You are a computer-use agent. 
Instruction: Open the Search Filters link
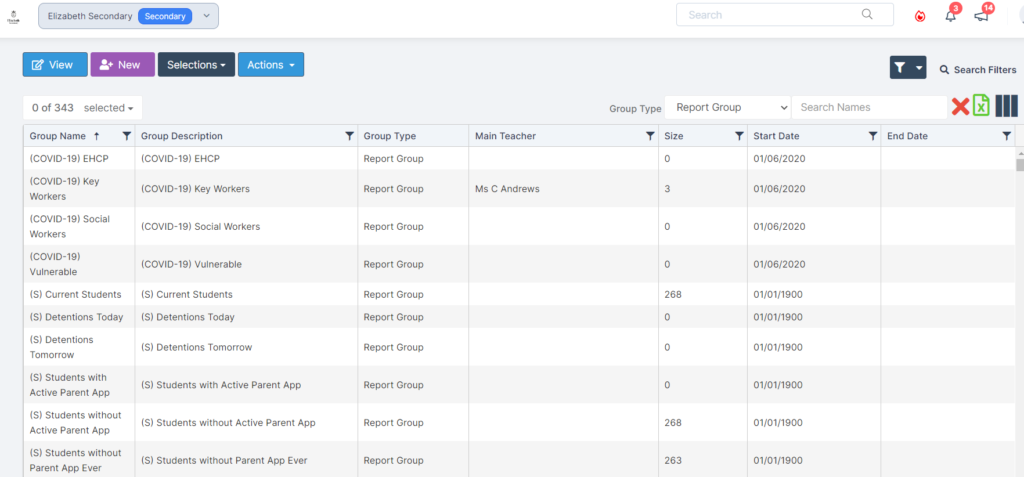tap(978, 69)
